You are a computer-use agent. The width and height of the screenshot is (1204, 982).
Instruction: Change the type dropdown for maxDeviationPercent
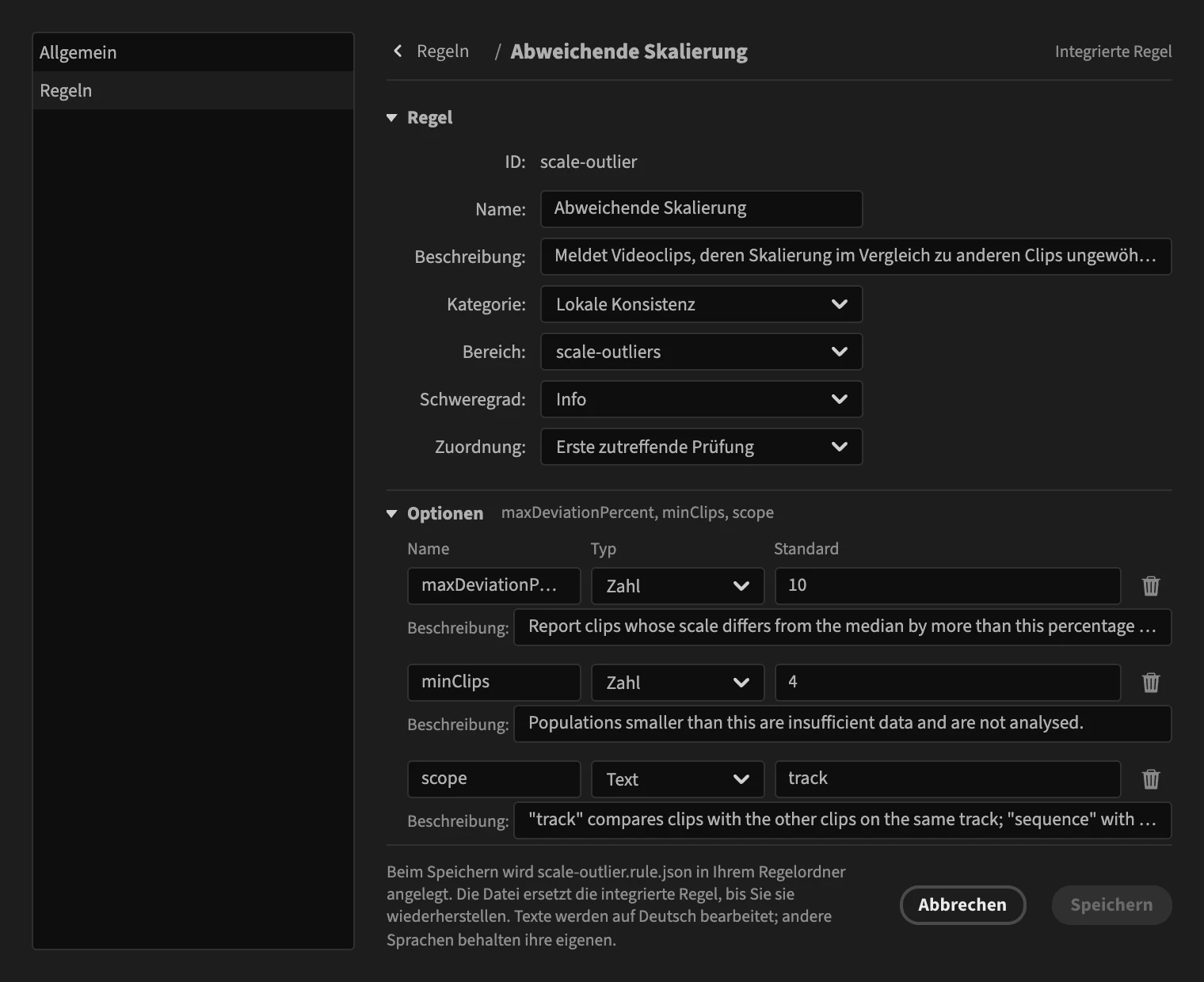tap(677, 586)
